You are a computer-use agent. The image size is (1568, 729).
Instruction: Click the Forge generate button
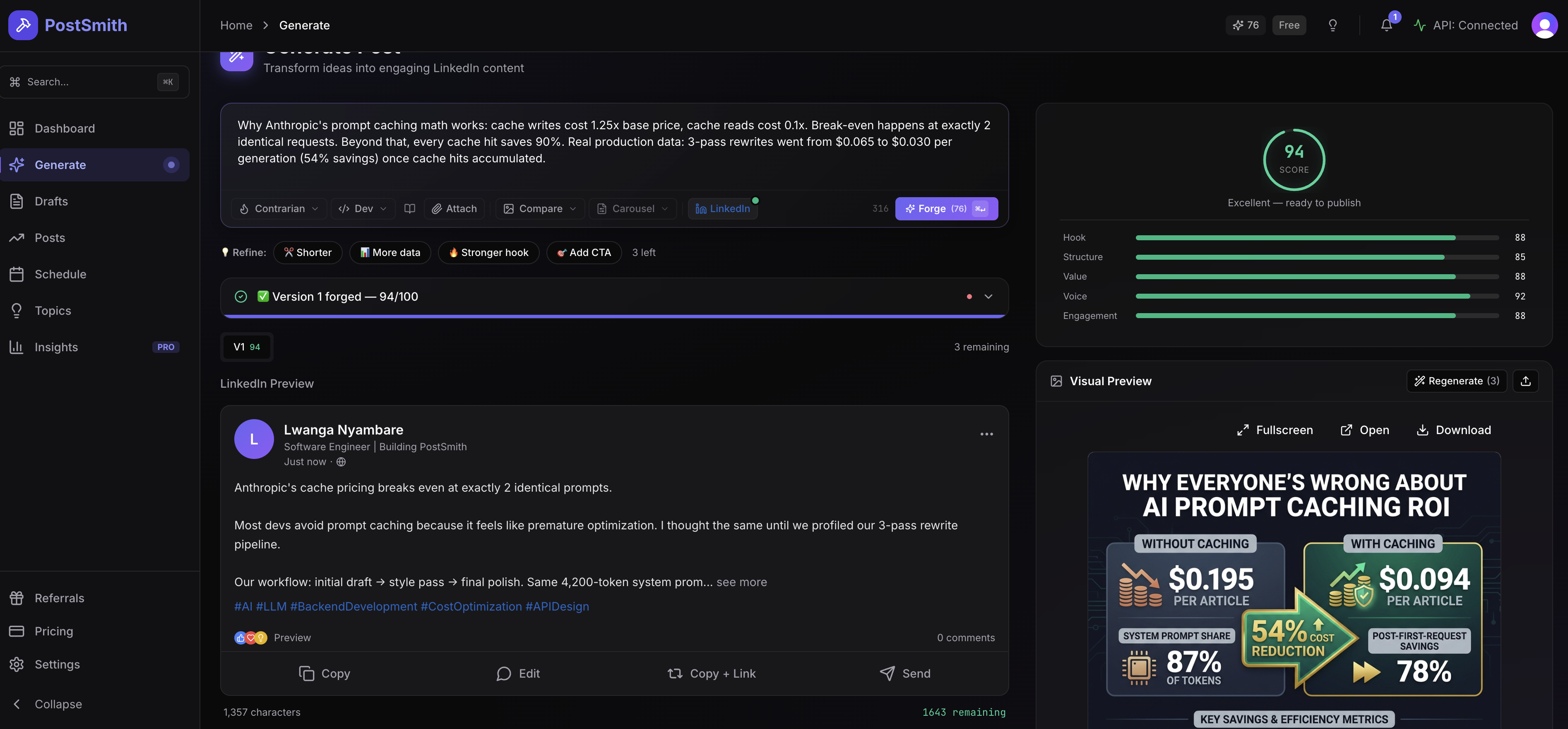pos(946,208)
